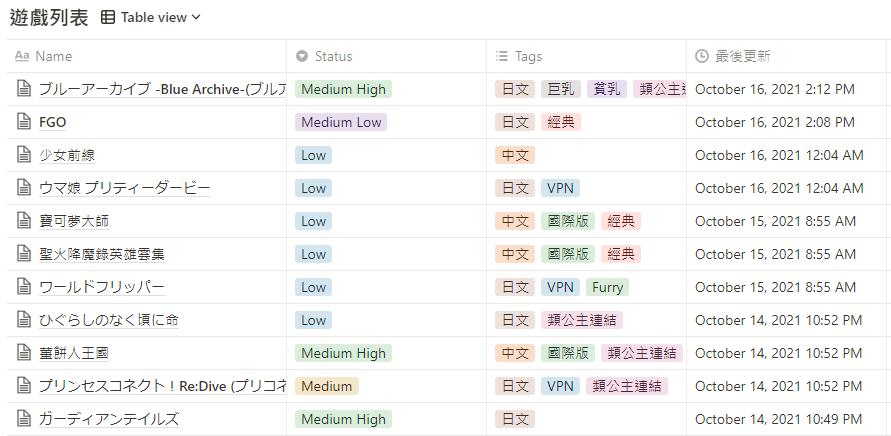Click page icon beside 寶可夢大師
The width and height of the screenshot is (891, 436).
pyautogui.click(x=23, y=221)
